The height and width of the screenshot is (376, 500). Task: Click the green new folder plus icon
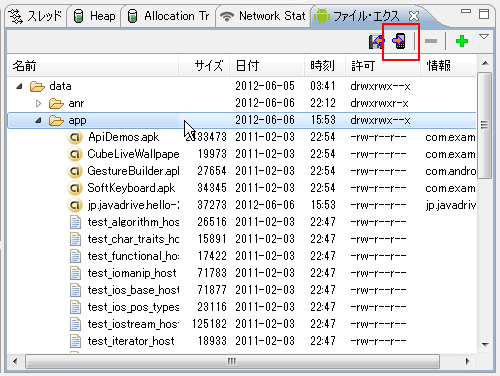[x=462, y=41]
